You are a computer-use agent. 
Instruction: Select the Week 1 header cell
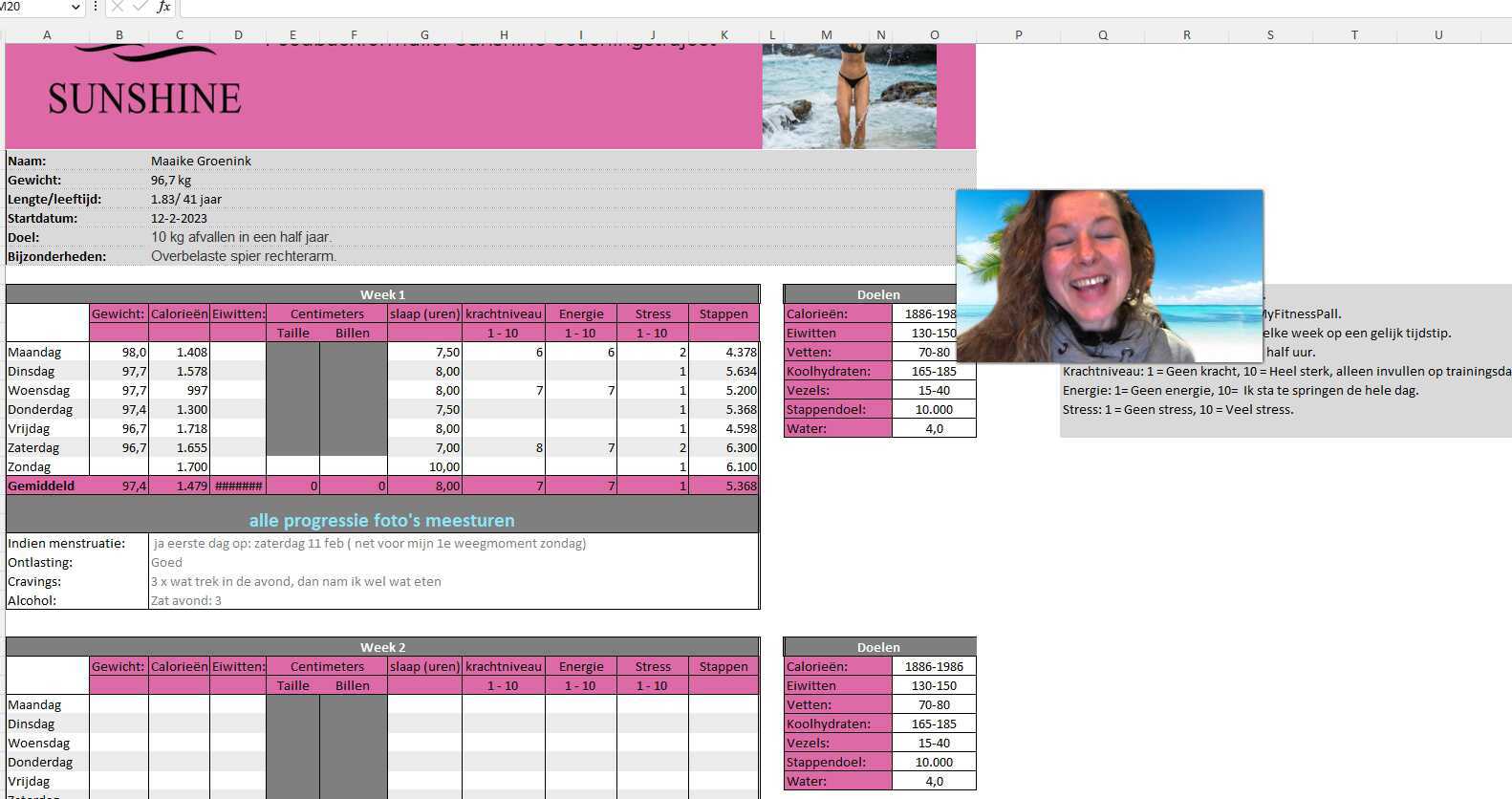tap(382, 294)
